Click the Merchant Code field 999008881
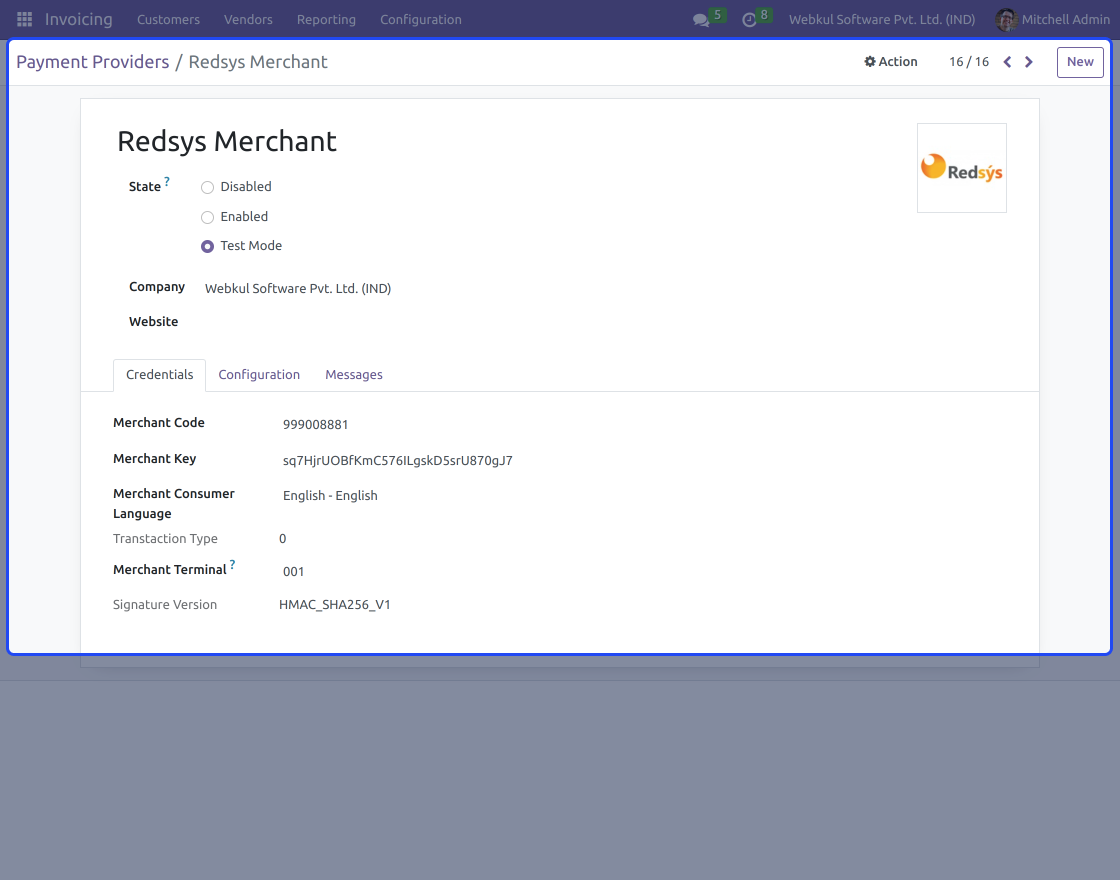The image size is (1120, 880). (x=315, y=424)
